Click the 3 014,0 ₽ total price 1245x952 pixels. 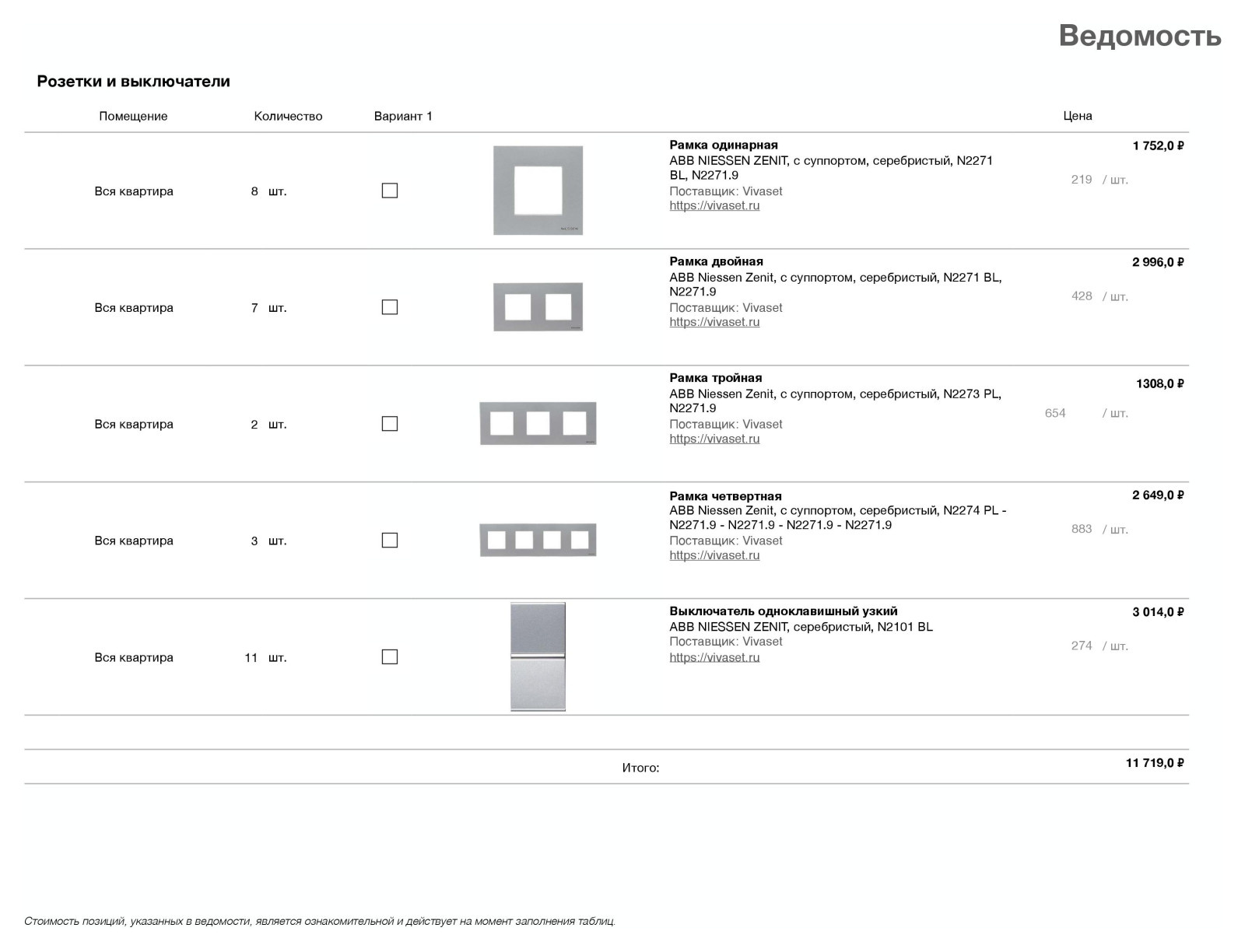[x=1158, y=613]
